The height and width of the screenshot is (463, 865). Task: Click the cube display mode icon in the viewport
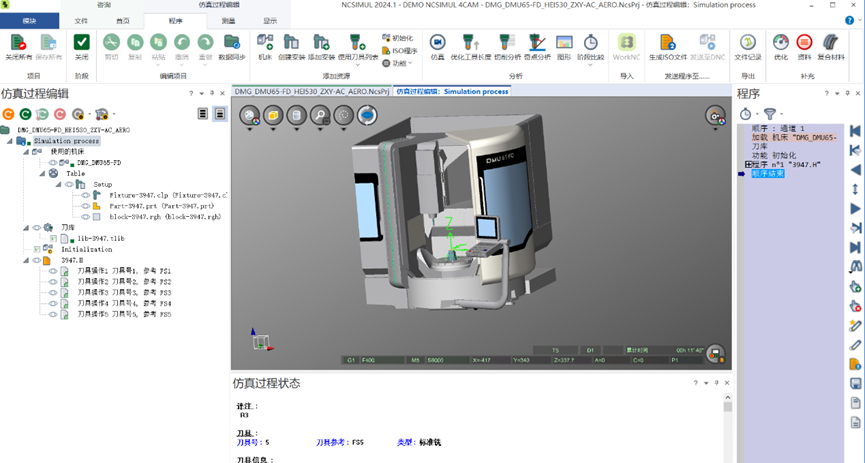273,115
